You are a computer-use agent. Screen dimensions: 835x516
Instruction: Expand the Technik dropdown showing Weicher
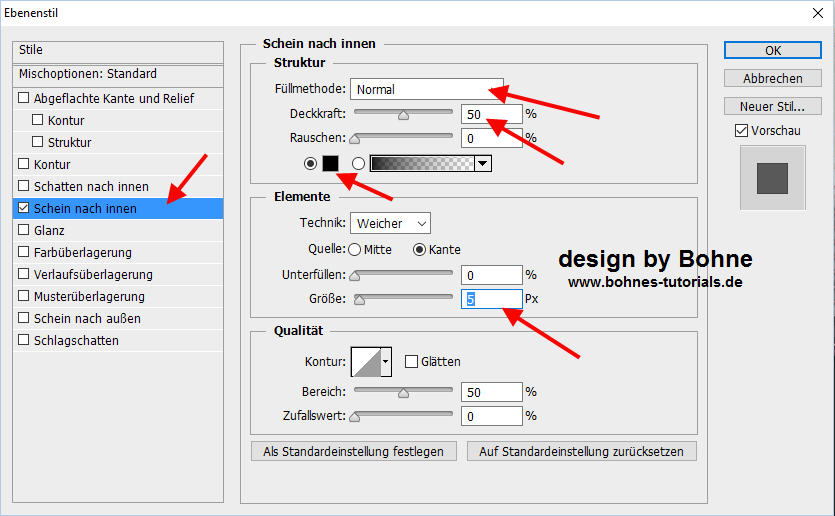click(391, 223)
